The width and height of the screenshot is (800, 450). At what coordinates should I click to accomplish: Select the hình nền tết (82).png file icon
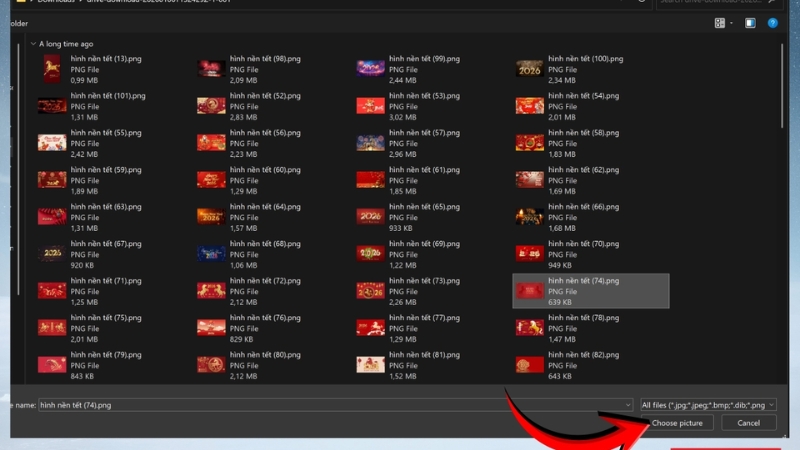coord(529,365)
